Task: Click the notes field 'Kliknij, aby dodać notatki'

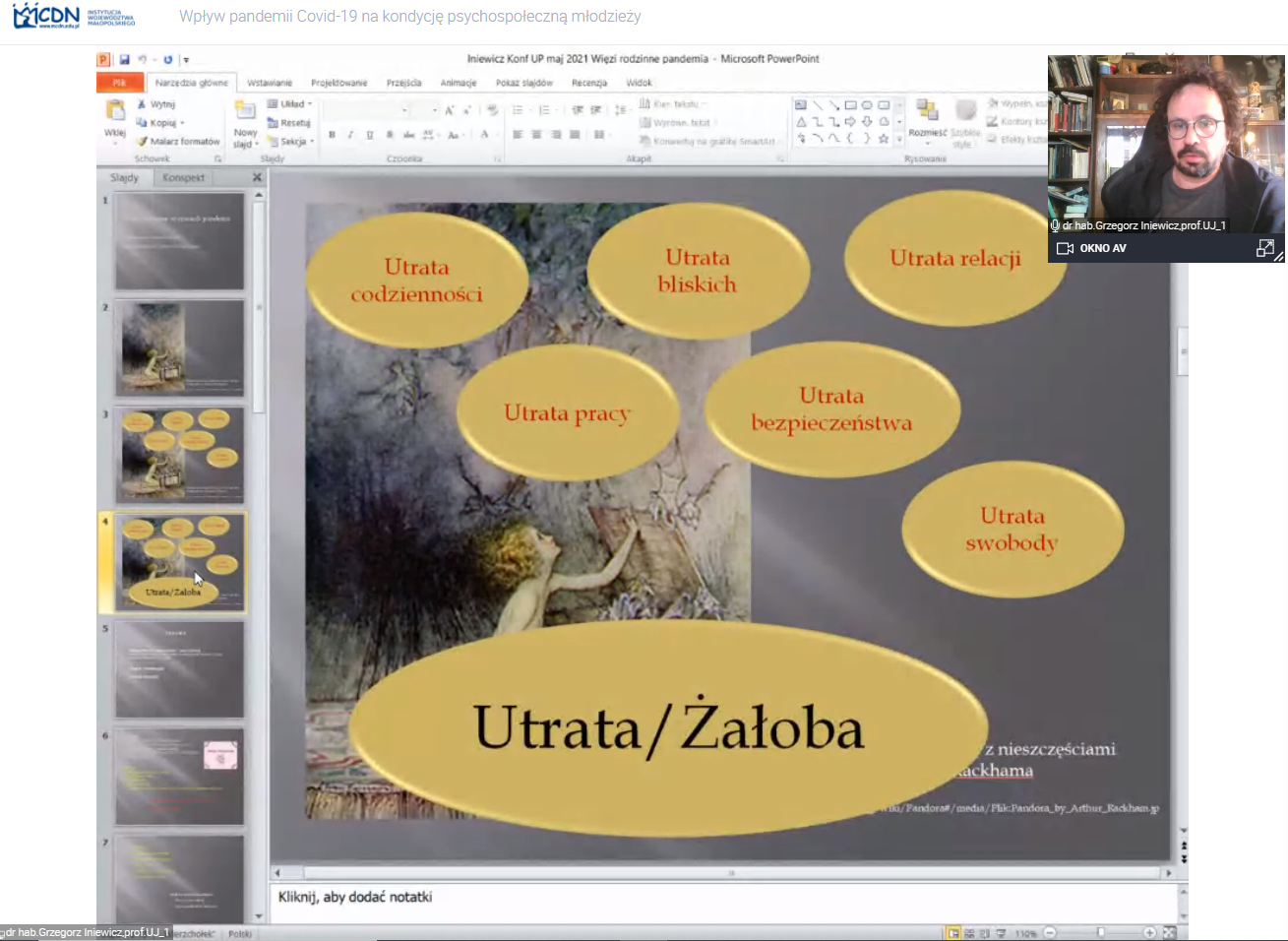Action: point(724,902)
